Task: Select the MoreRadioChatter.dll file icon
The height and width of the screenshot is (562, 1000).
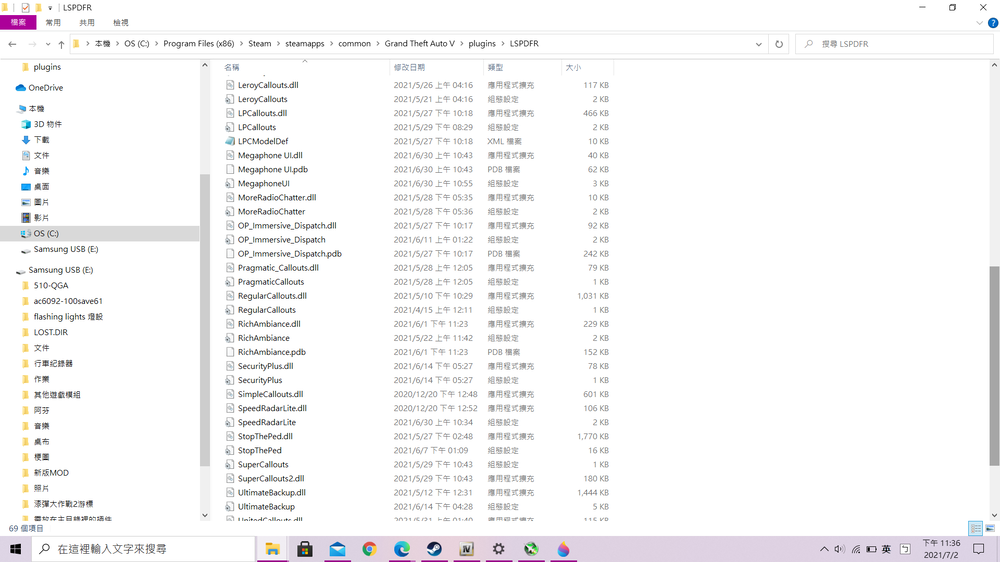Action: coord(230,197)
